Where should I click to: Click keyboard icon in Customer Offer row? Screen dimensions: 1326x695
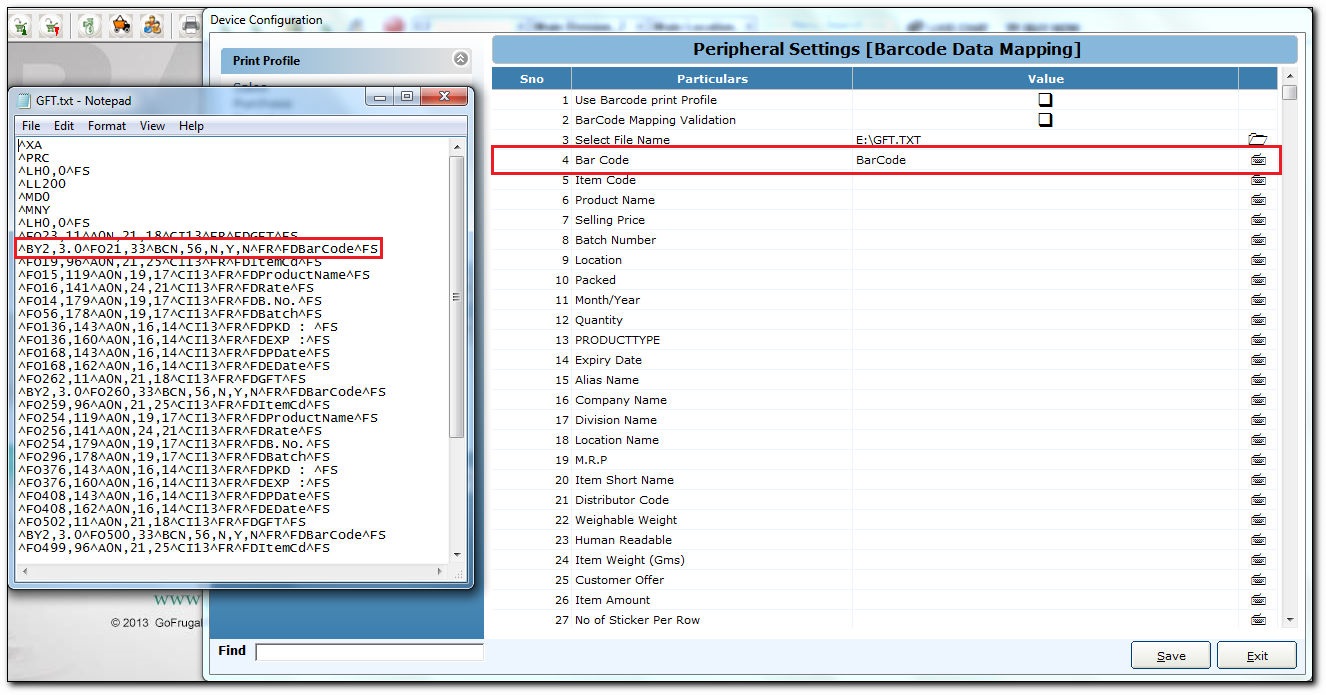click(1258, 580)
